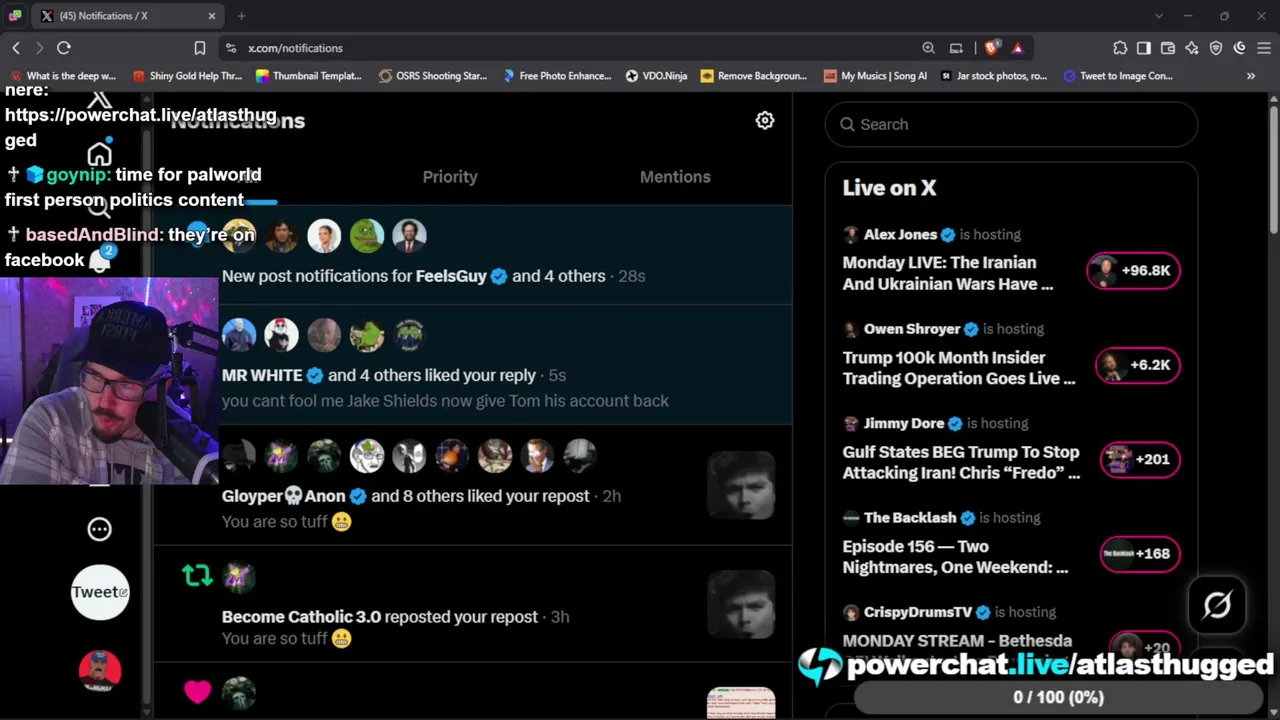Image resolution: width=1280 pixels, height=720 pixels.
Task: Click the Brave profile icon in tab strip
Action: (x=15, y=16)
